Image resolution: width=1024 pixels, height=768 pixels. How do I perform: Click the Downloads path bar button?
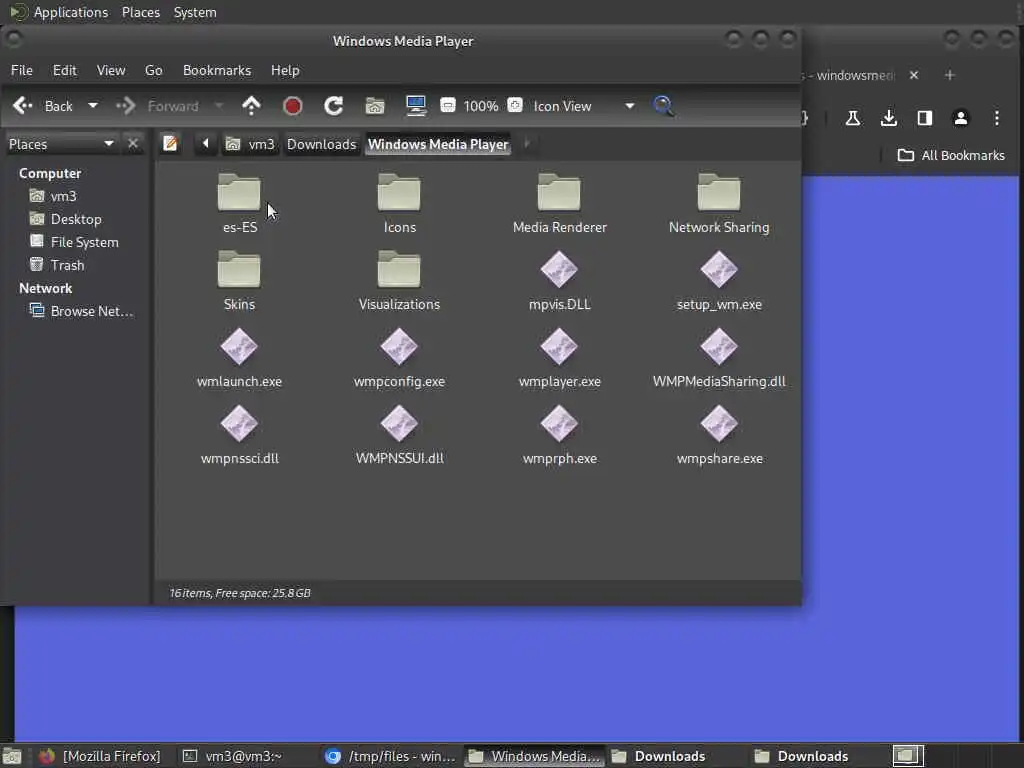point(321,144)
